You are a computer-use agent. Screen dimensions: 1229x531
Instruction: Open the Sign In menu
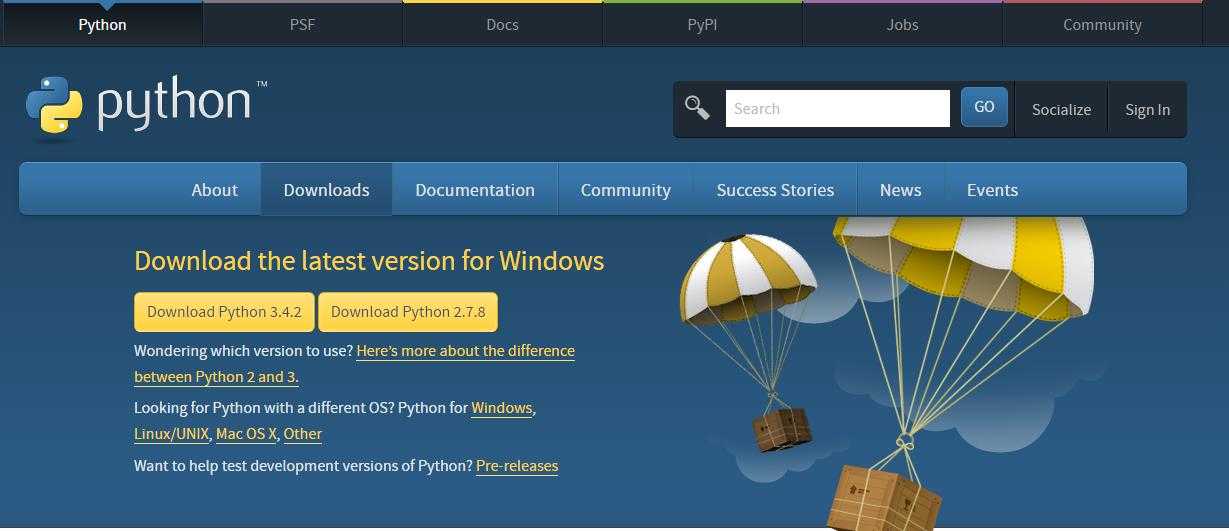click(1147, 109)
